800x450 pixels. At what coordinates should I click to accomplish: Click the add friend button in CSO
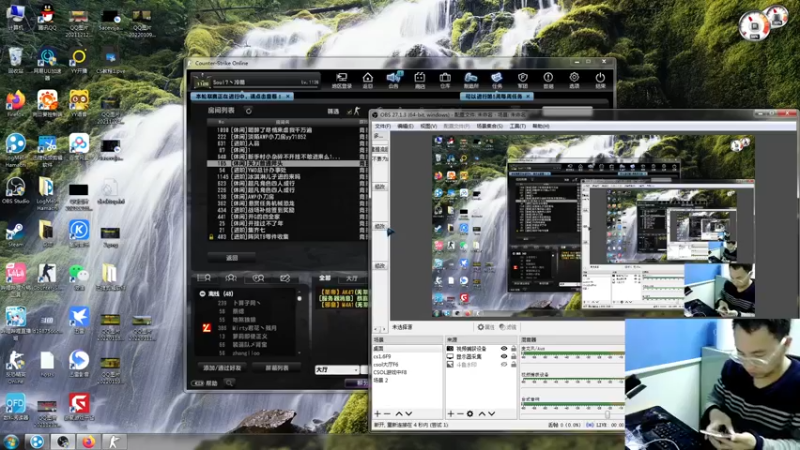[222, 367]
